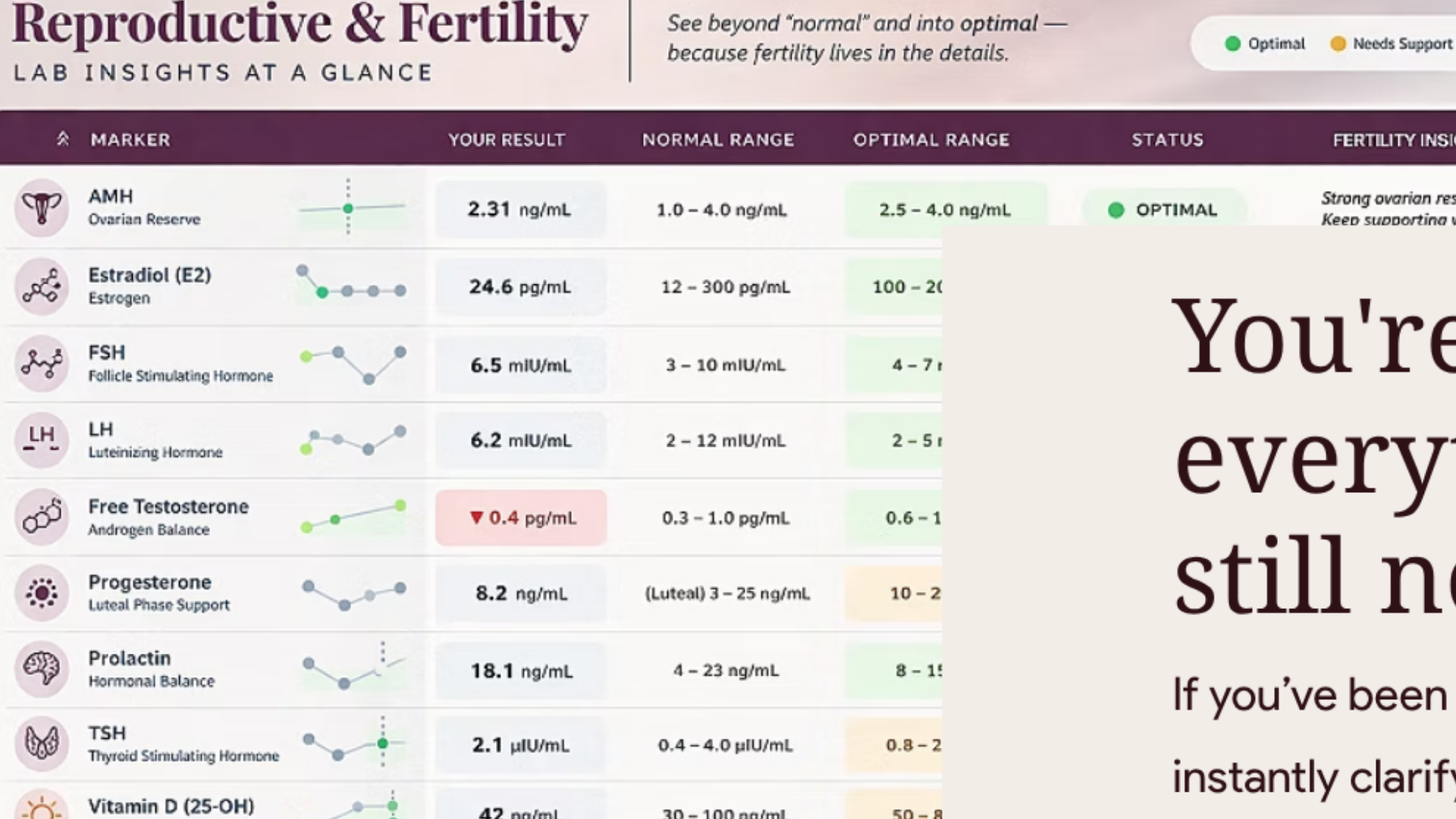Select the OPTIMAL RANGE column header
This screenshot has height=819, width=1456.
(931, 140)
